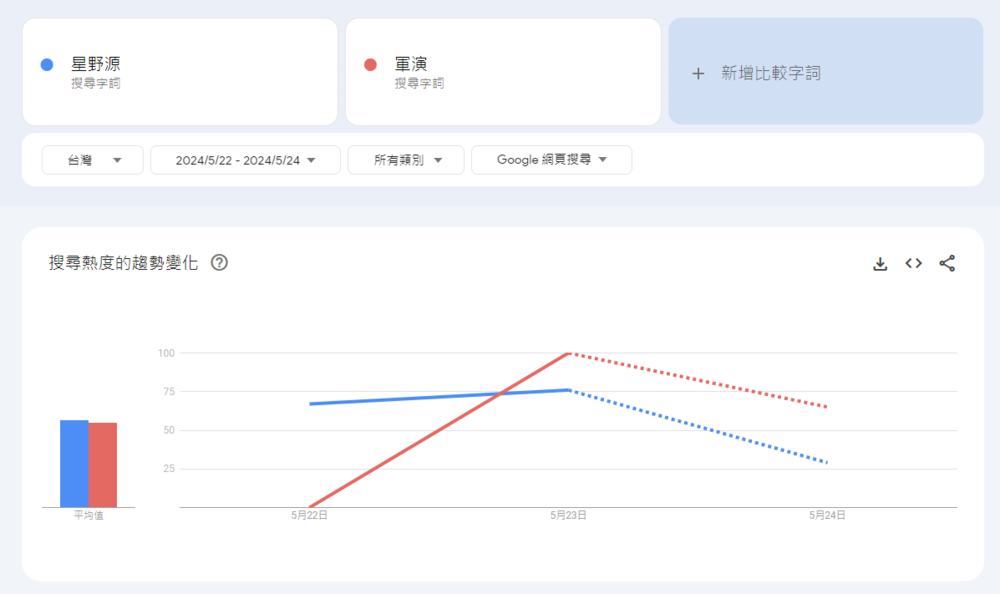Open help for 搜尋熱度的趨勢變化

pos(219,262)
